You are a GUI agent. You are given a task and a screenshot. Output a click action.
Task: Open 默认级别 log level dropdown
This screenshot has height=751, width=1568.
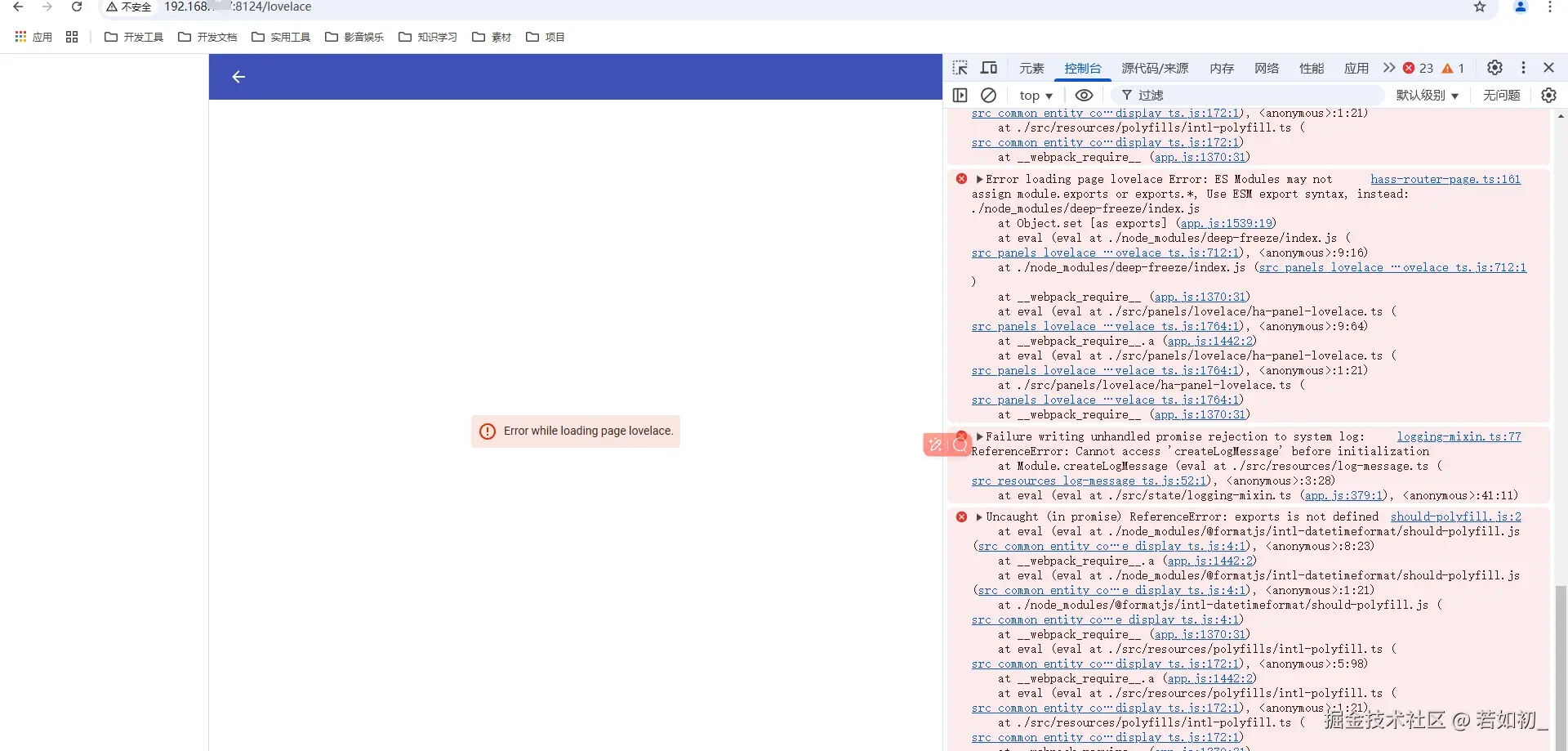pos(1427,96)
